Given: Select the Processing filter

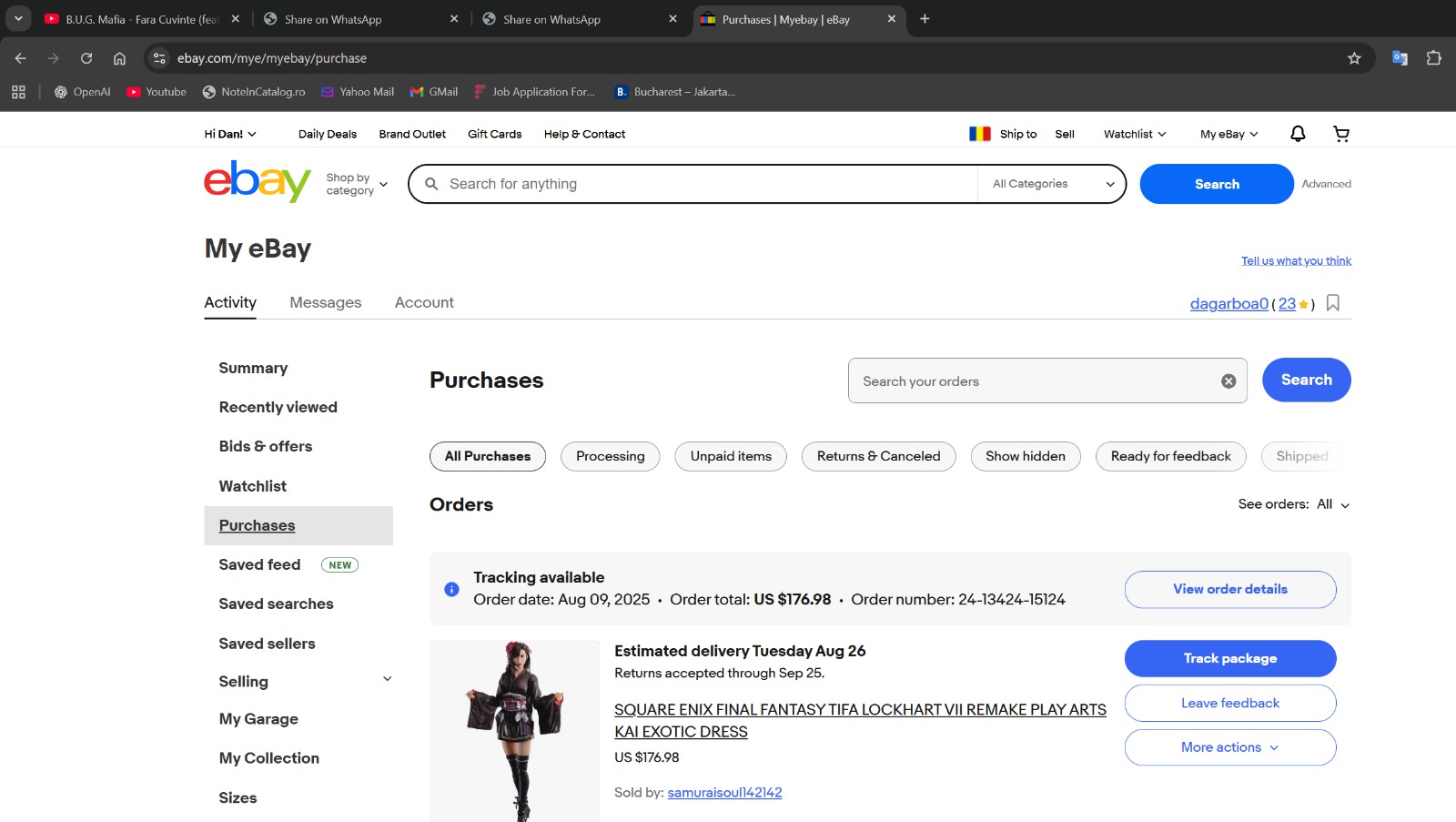Looking at the screenshot, I should tap(611, 456).
